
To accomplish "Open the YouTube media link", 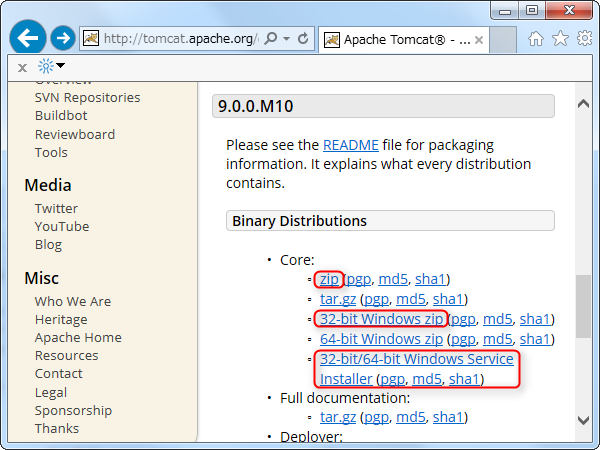I will click(x=62, y=227).
